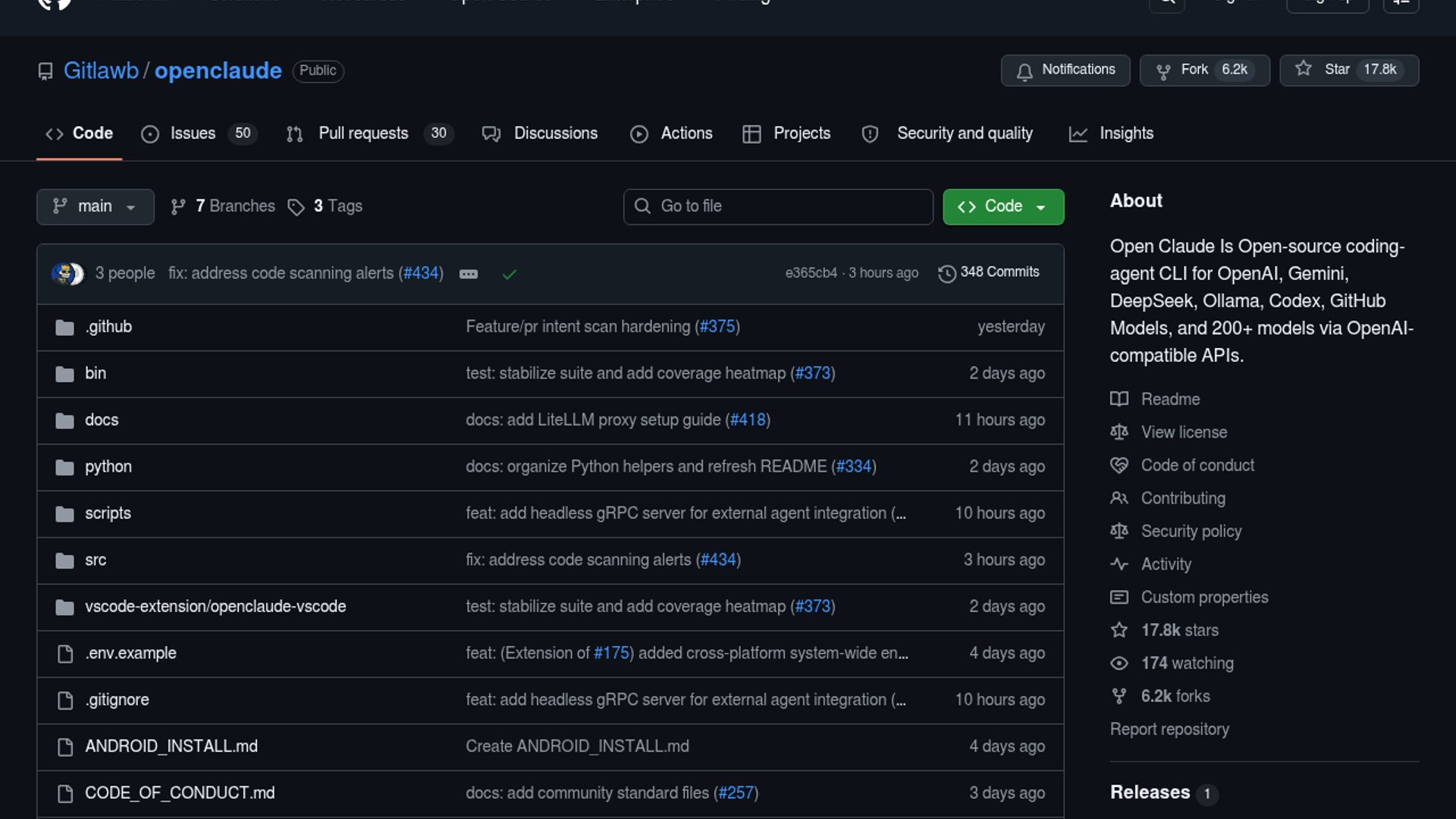This screenshot has height=819, width=1456.
Task: Click the Notifications bell icon
Action: tap(1025, 71)
